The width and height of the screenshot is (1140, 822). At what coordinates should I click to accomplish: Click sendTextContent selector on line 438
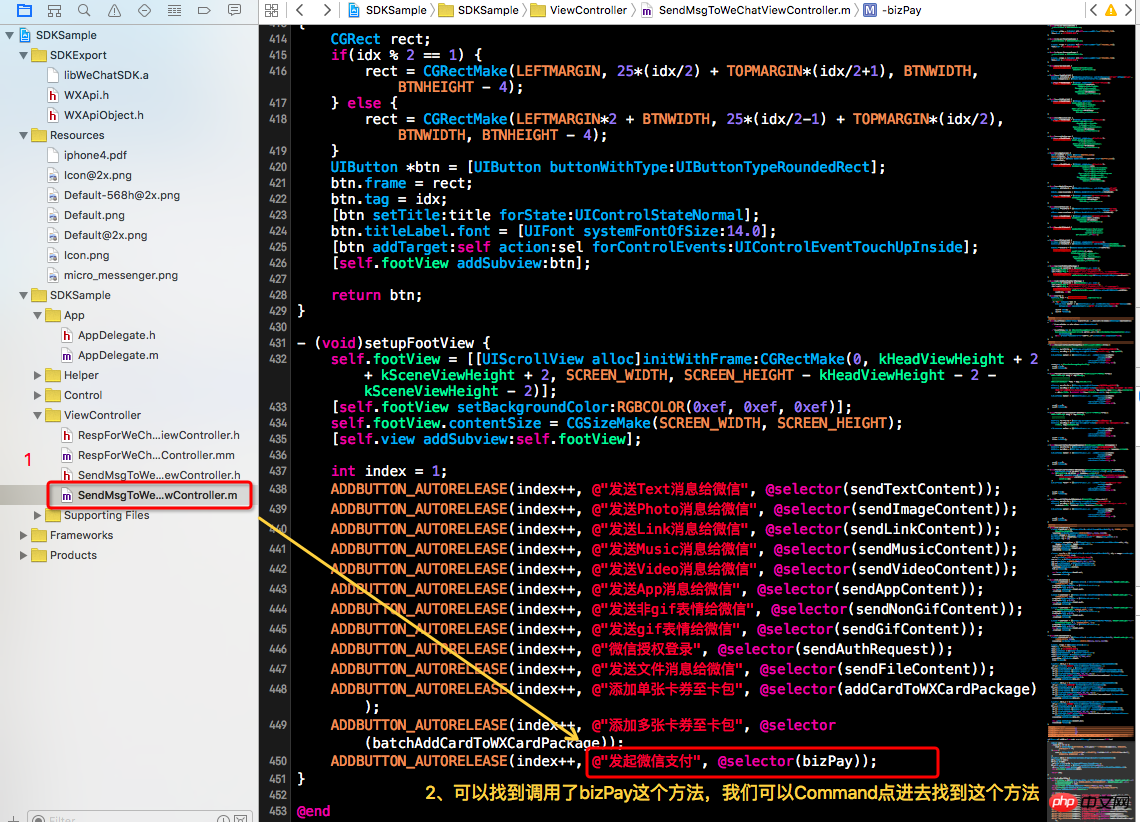tap(913, 489)
